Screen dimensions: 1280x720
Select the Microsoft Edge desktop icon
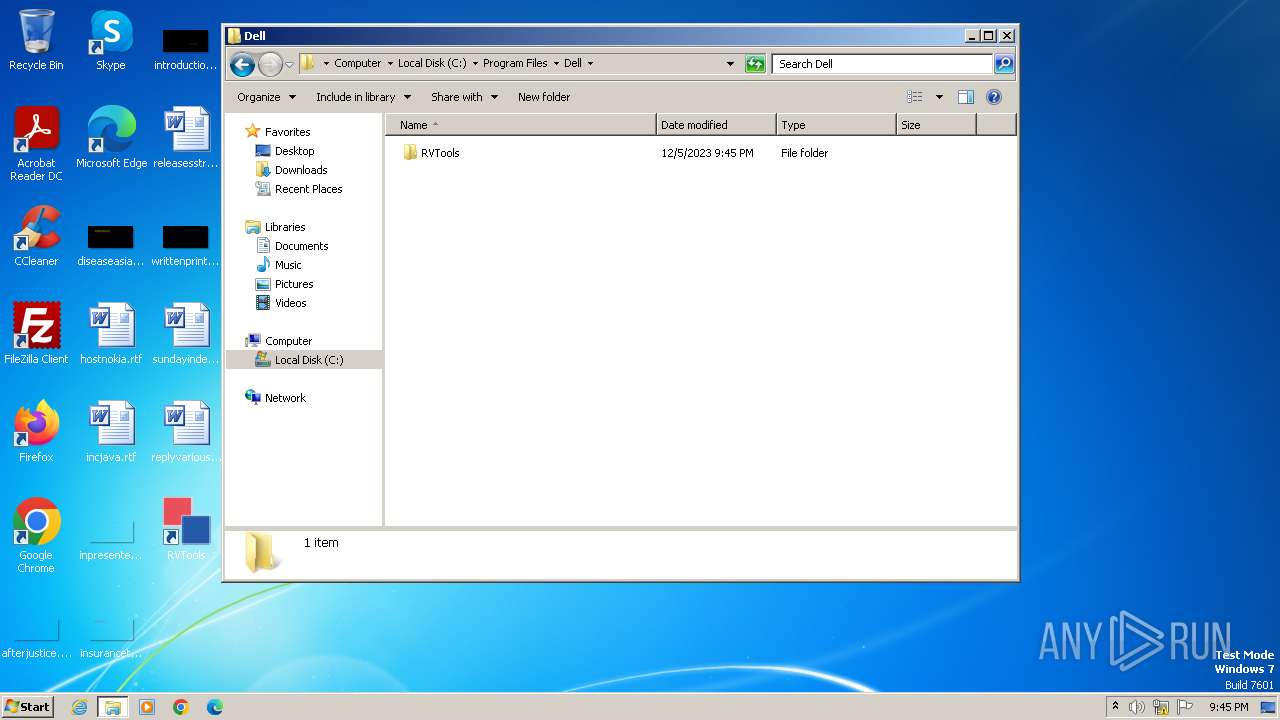(111, 138)
